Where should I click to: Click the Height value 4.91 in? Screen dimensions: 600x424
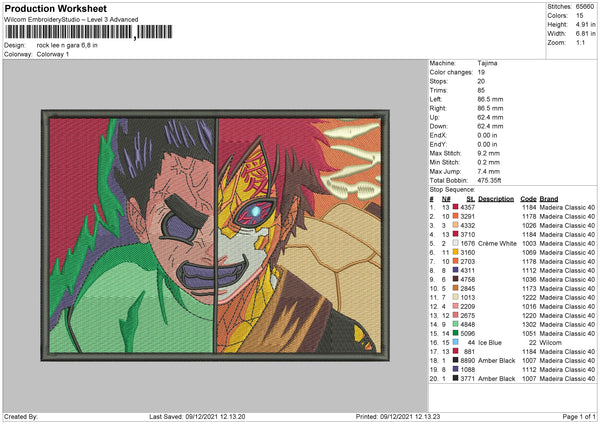click(x=585, y=24)
